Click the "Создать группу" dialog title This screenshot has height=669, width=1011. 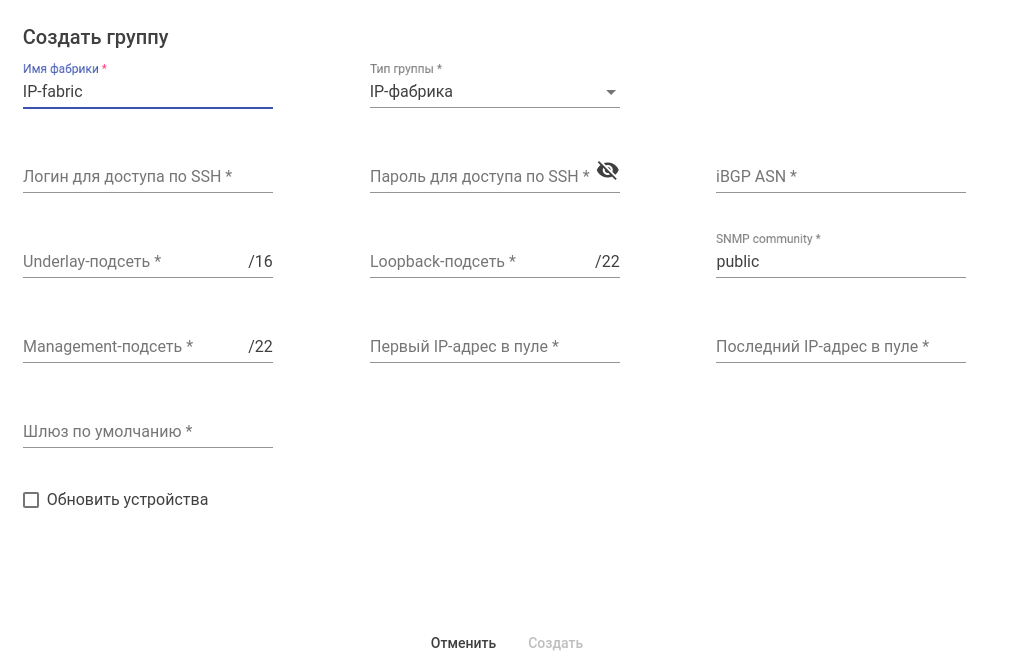[x=96, y=38]
